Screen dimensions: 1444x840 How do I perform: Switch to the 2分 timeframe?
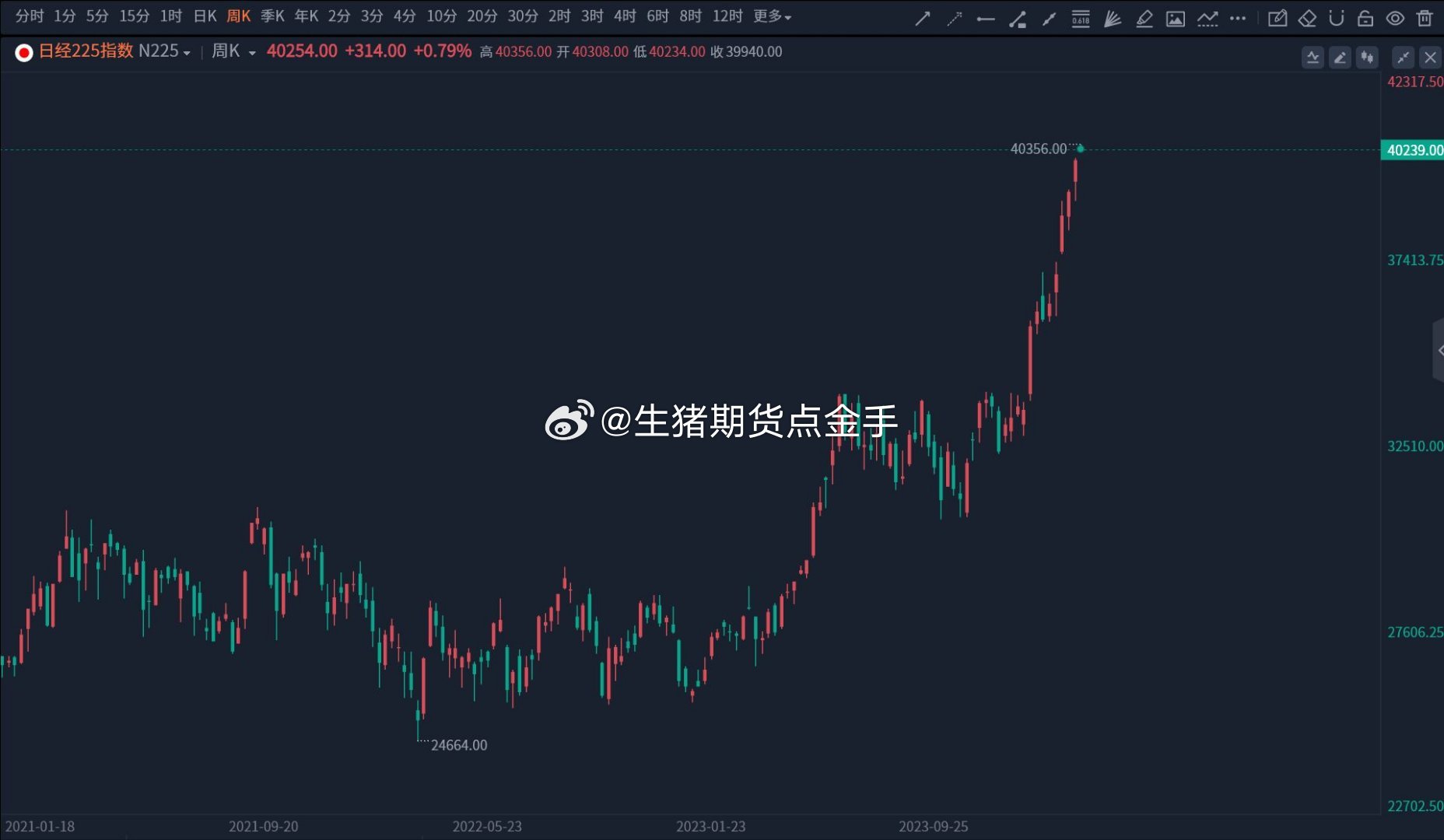coord(339,16)
